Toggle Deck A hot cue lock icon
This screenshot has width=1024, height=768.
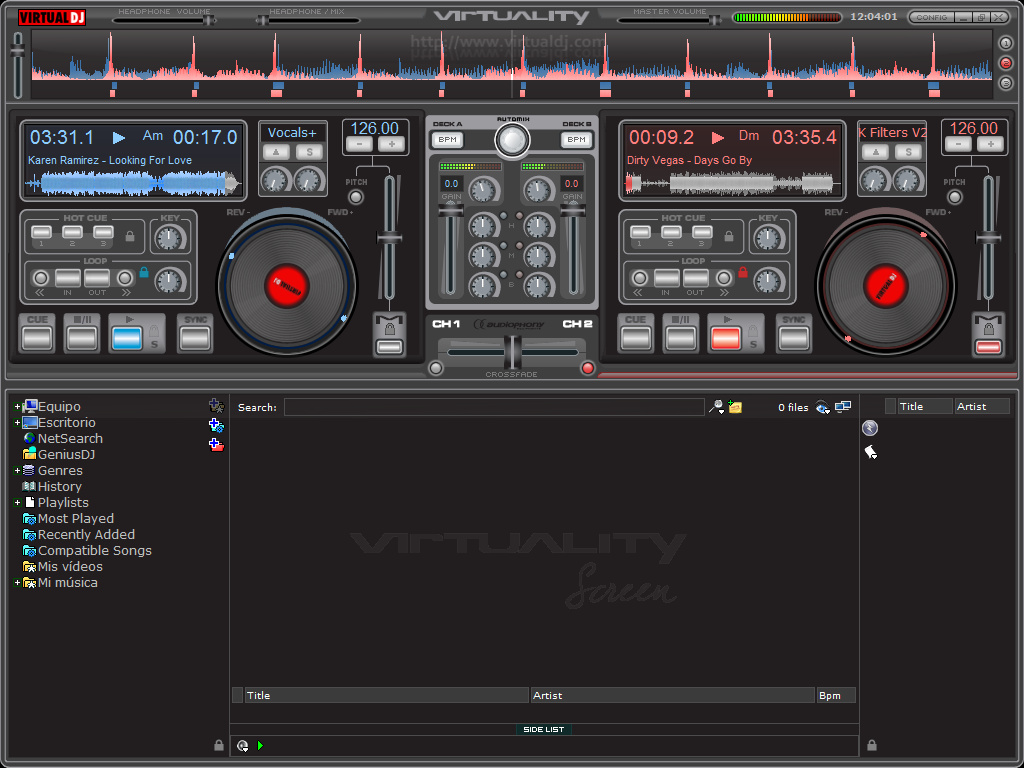130,236
